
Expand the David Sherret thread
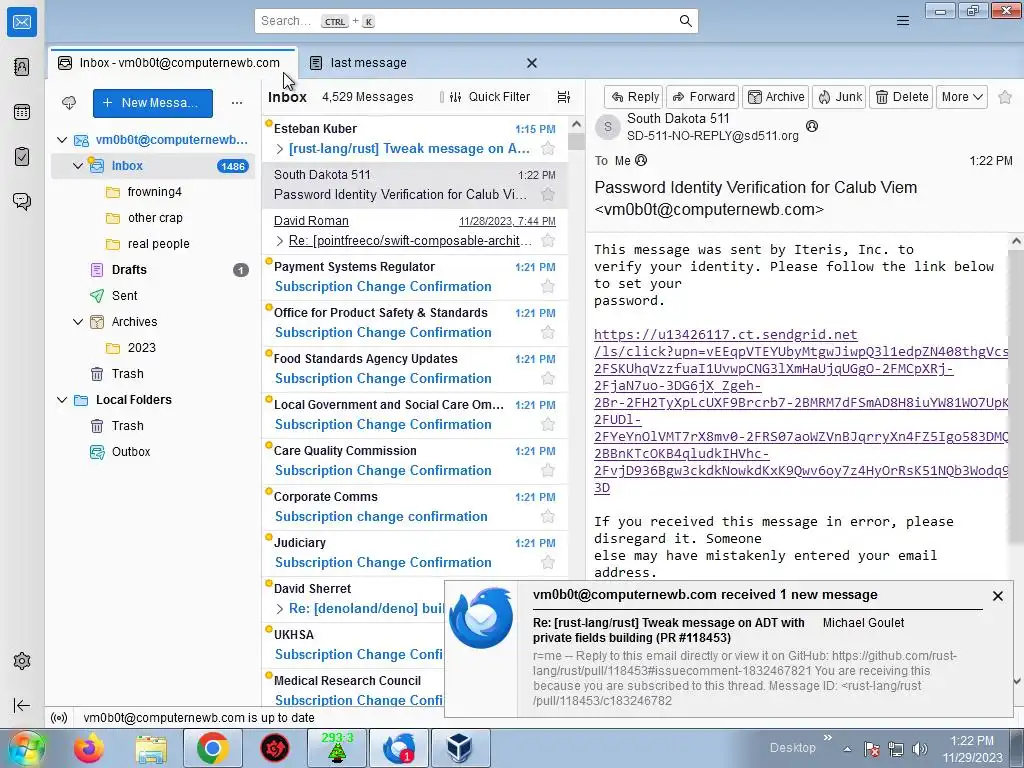tap(280, 609)
